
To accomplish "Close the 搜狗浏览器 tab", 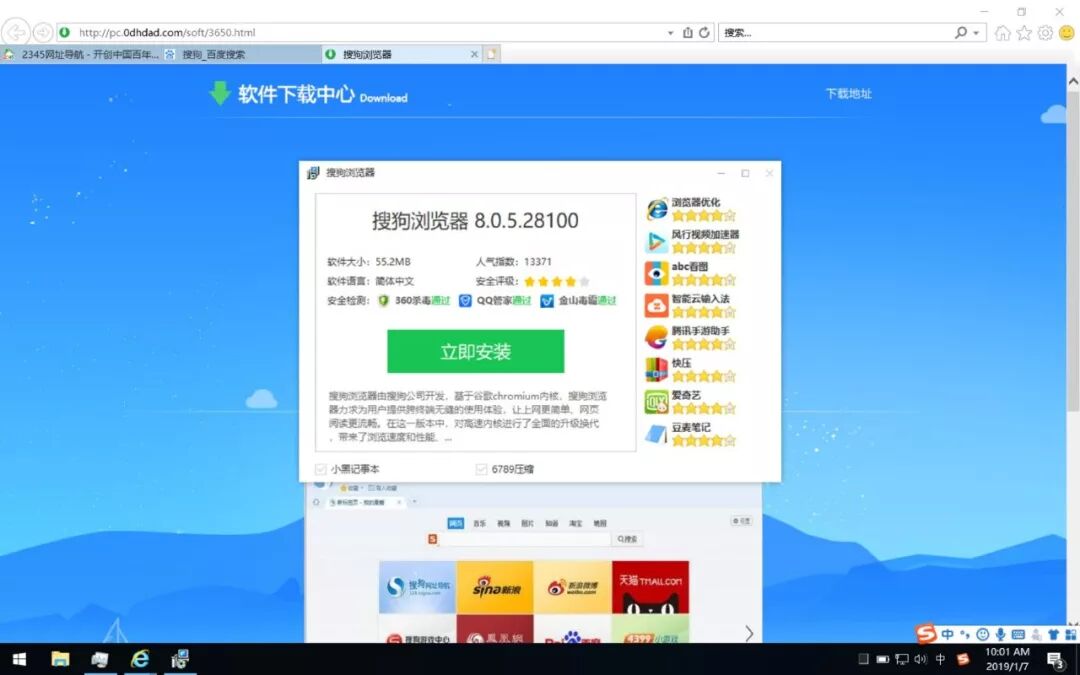I will [x=474, y=54].
